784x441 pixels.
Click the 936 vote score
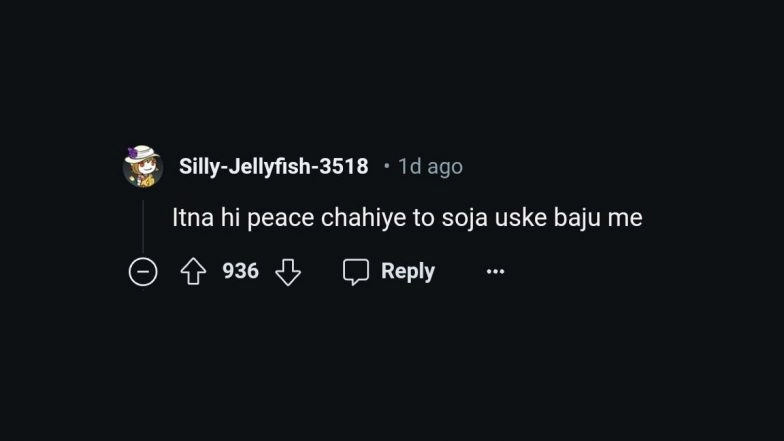(240, 271)
